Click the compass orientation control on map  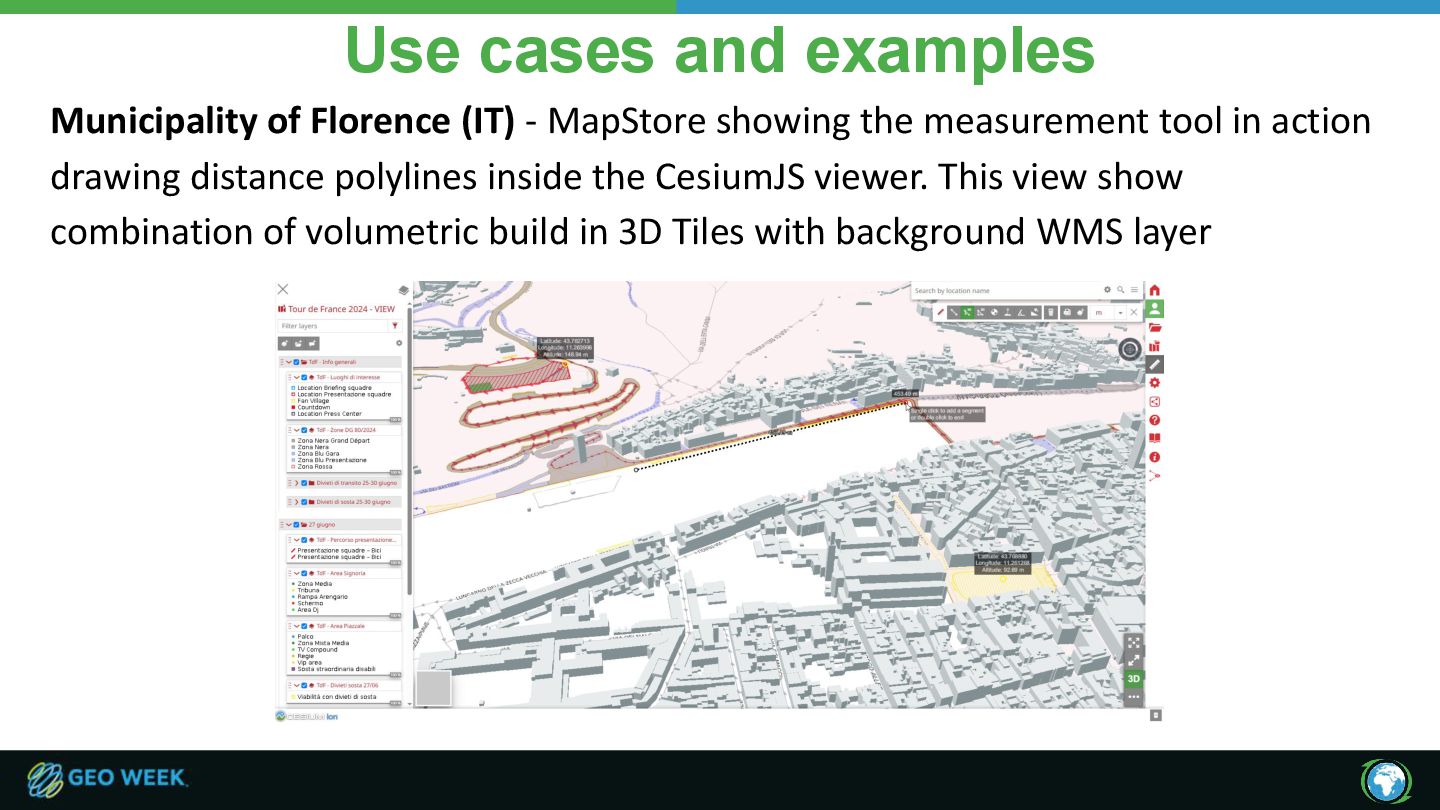(1130, 349)
